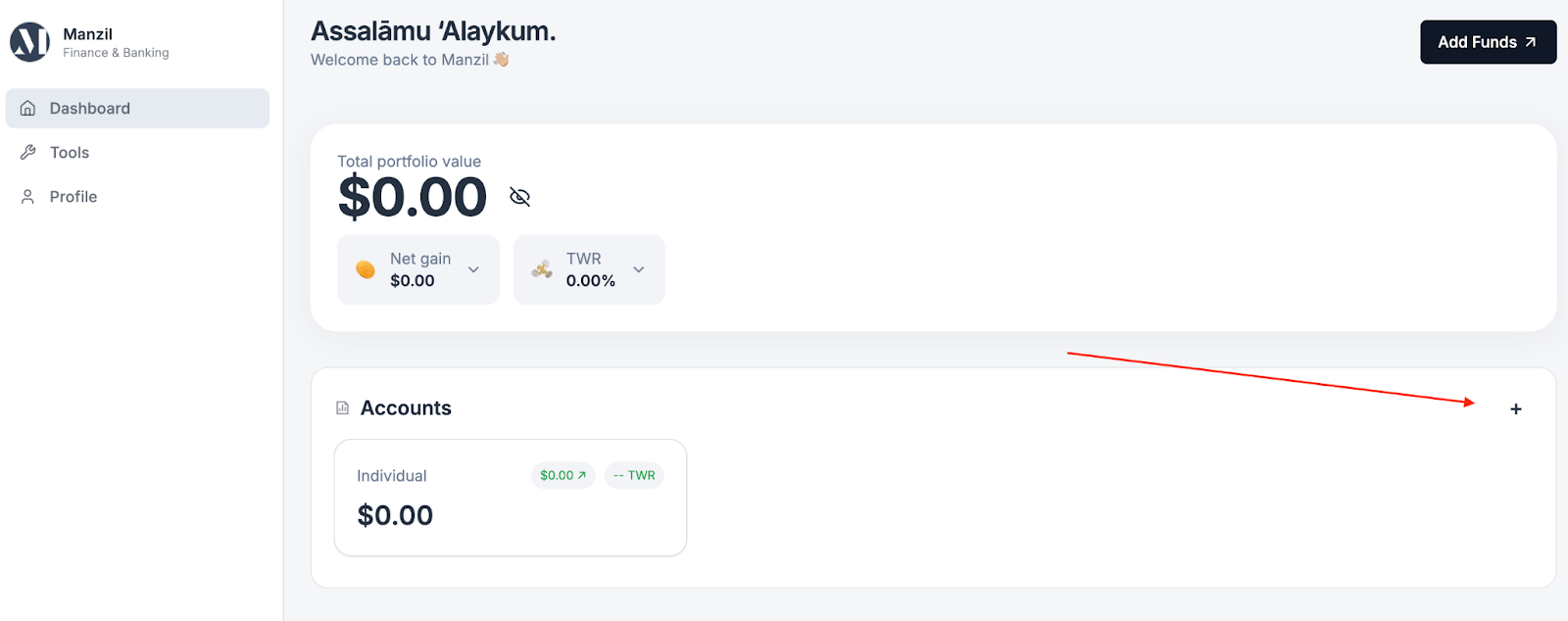Expand the Net gain dropdown chevron

pos(473,269)
